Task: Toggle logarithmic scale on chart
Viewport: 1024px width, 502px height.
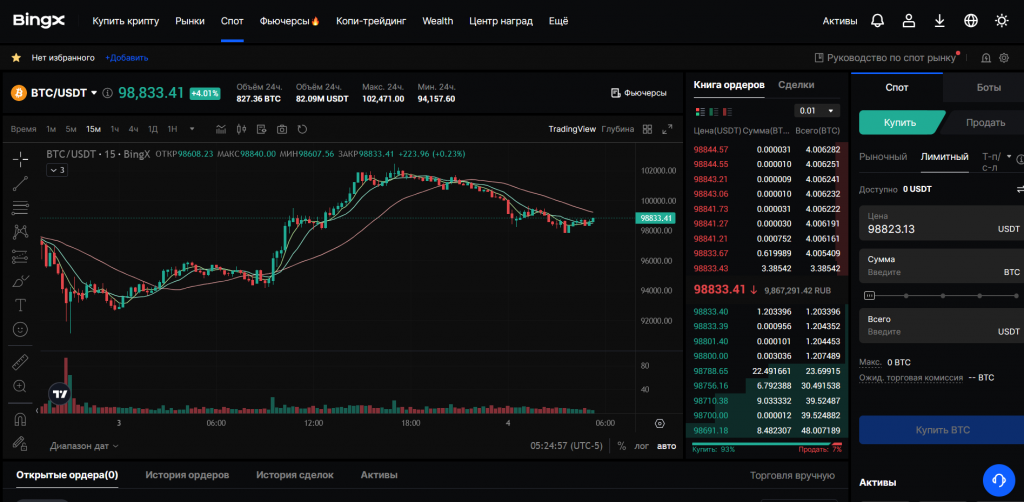Action: coord(642,447)
